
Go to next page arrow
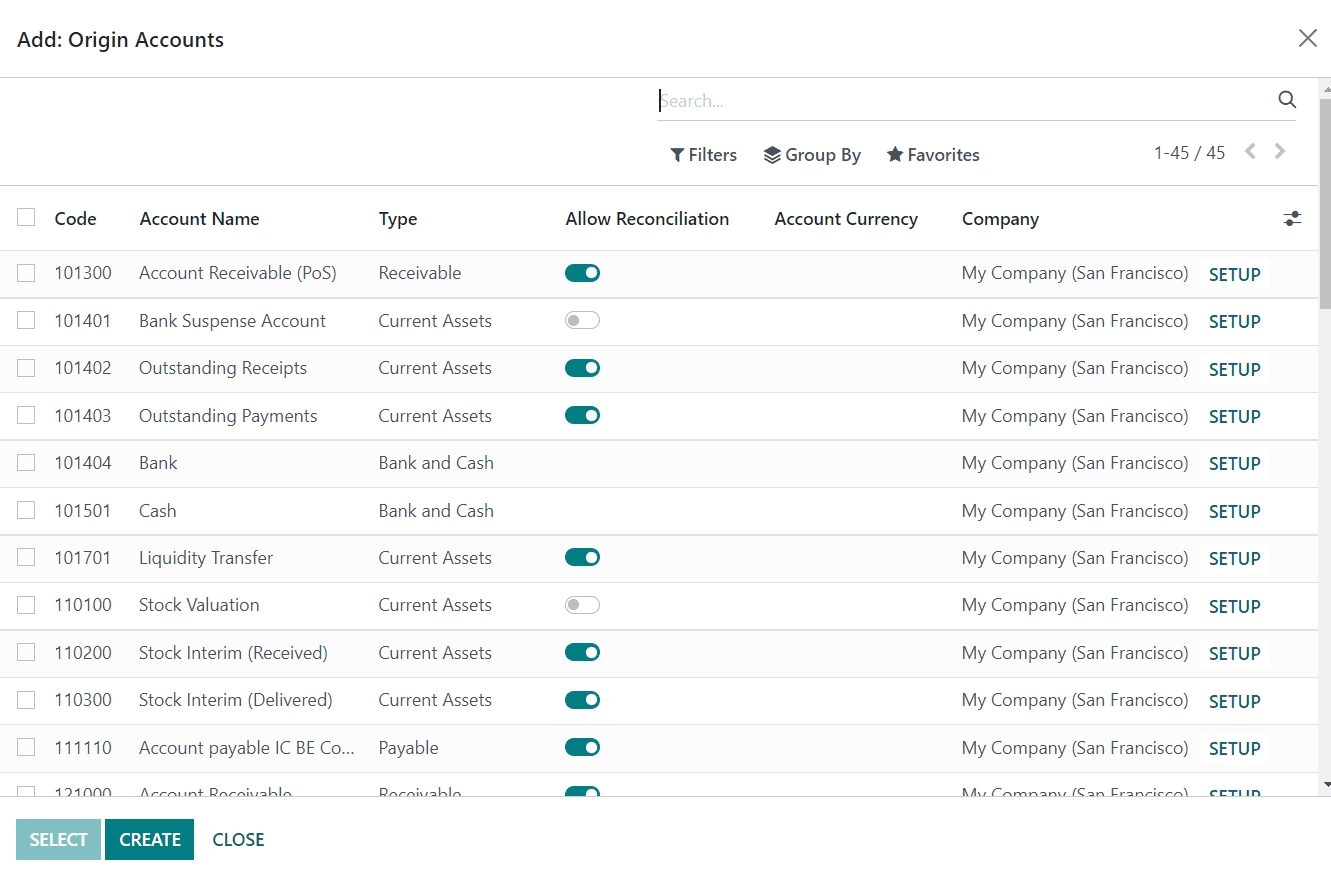pyautogui.click(x=1280, y=152)
